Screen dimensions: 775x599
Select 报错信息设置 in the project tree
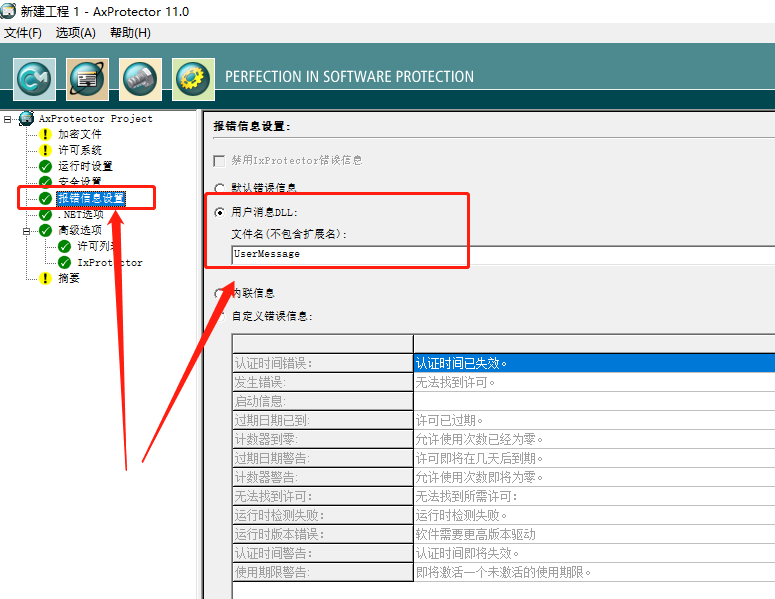click(91, 199)
